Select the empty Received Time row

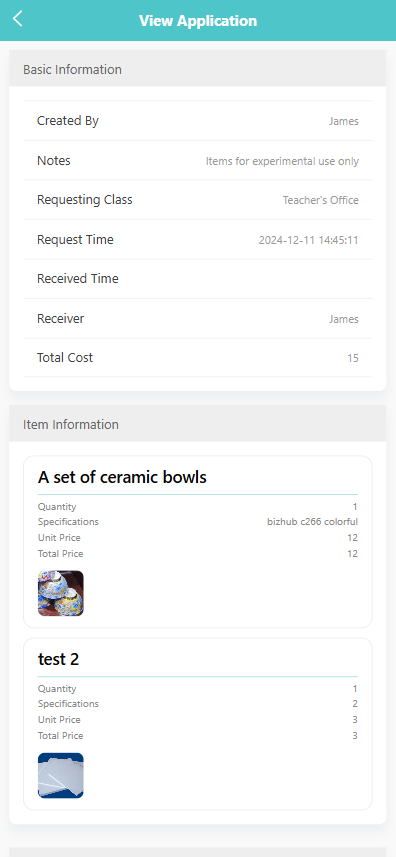click(198, 279)
